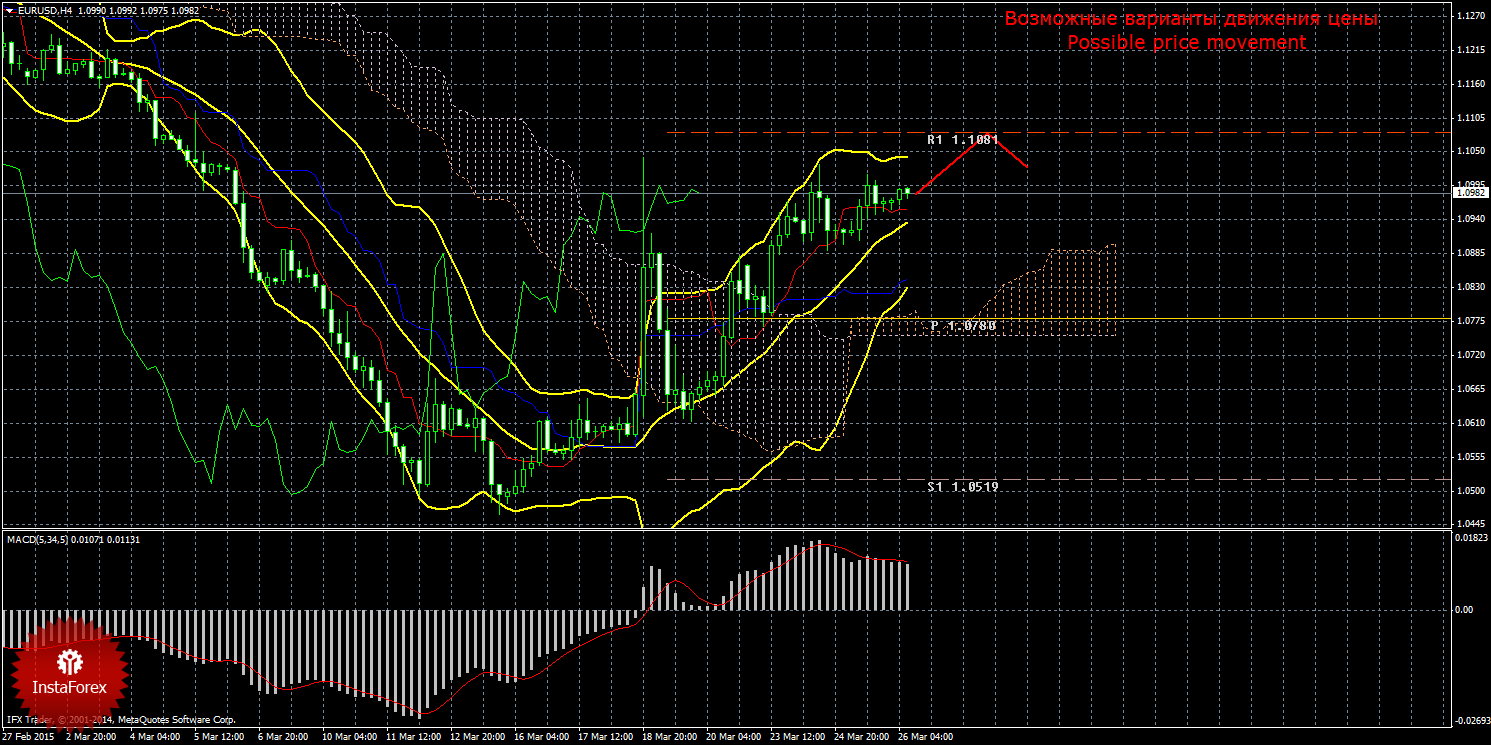Click the '5 Mar 12:00' time label
The height and width of the screenshot is (745, 1491).
click(218, 737)
